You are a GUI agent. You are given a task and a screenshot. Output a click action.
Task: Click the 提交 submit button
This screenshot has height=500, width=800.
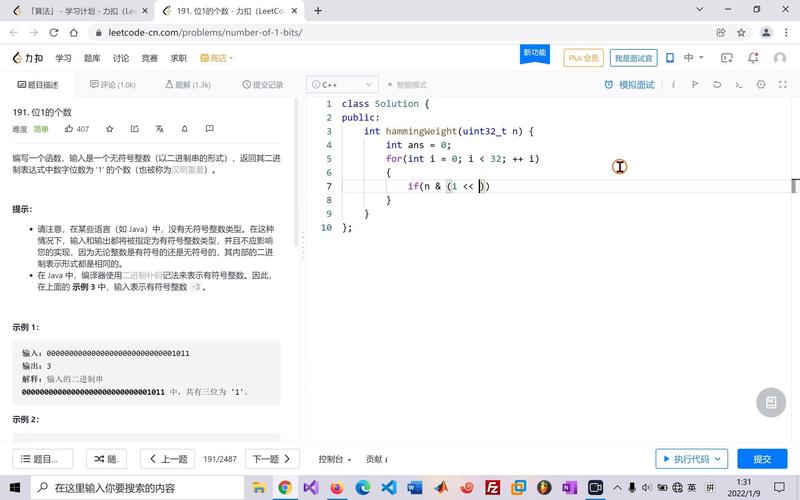pos(762,459)
